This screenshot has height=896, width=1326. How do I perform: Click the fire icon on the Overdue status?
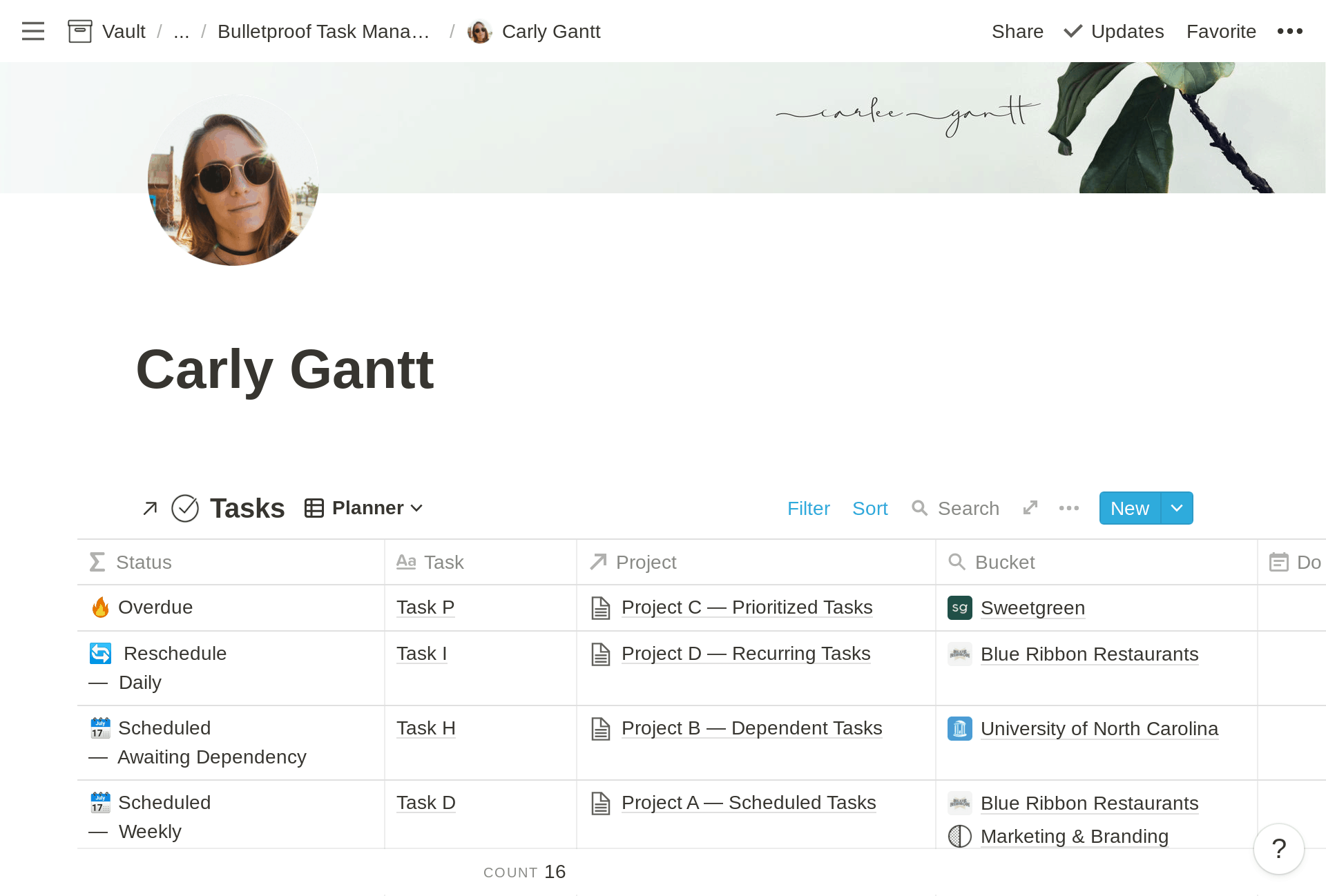[101, 607]
